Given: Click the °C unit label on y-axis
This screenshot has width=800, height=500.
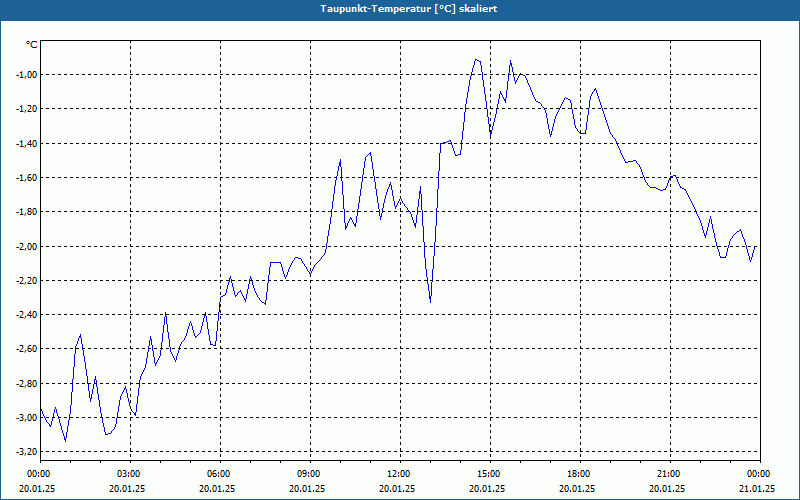Looking at the screenshot, I should (x=31, y=45).
